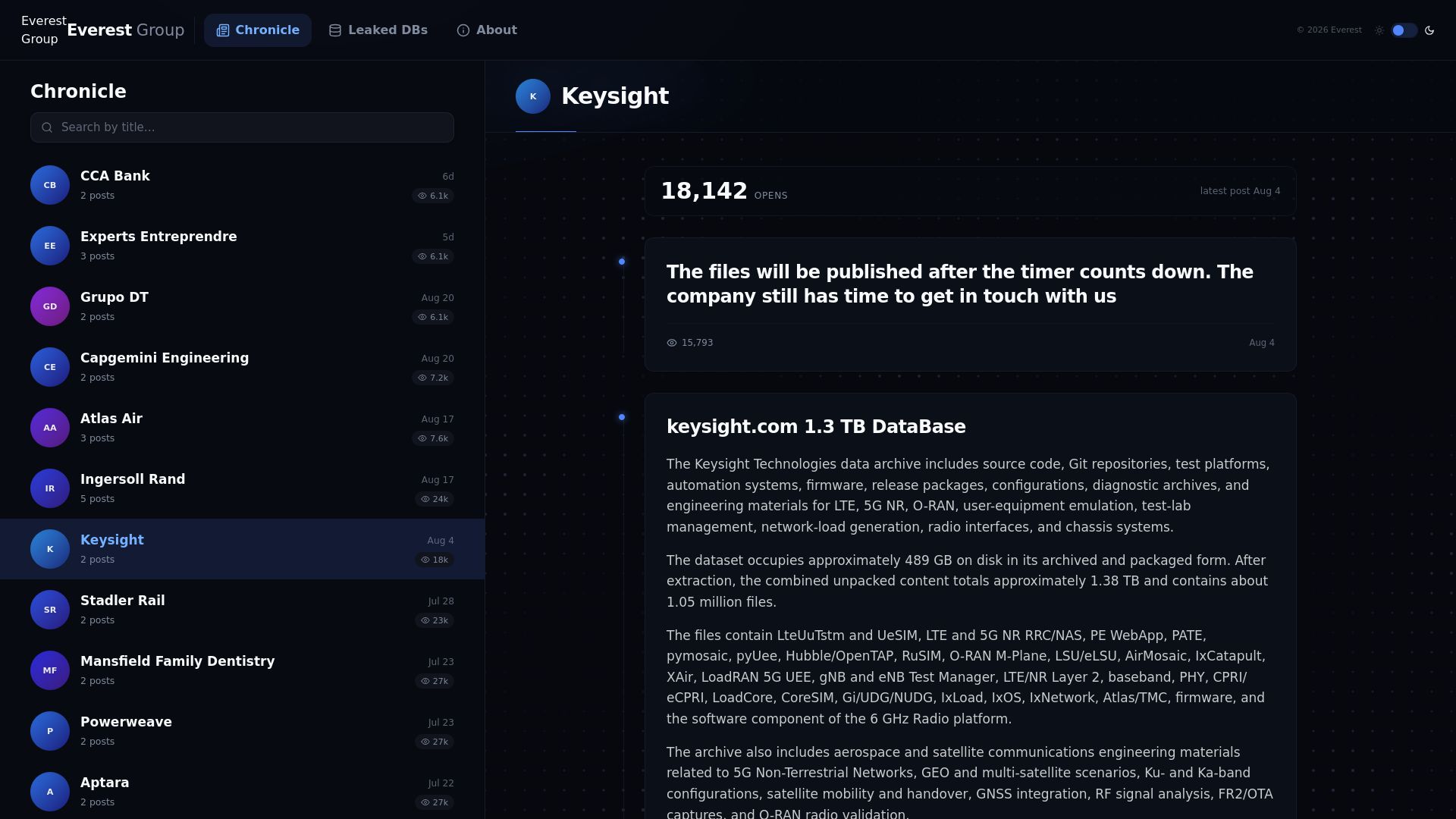Click the 6.1k views badge for CCA Bank
The image size is (1456, 819).
(433, 196)
